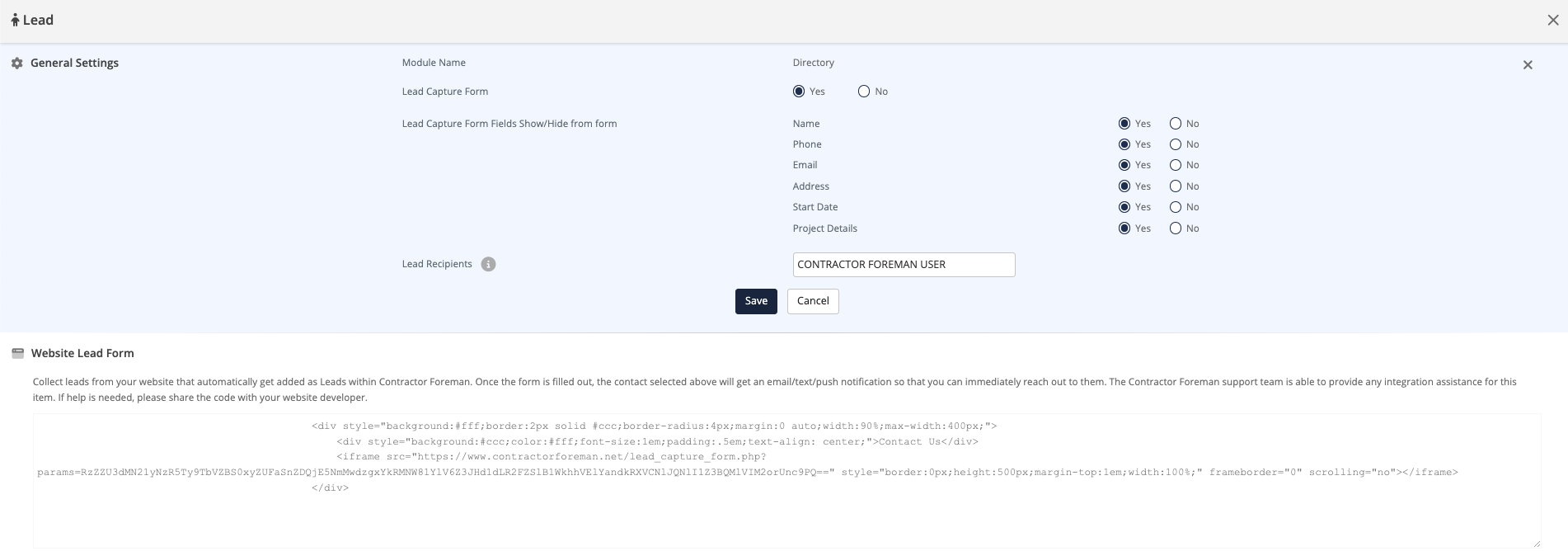Click the Start Date field label
The image size is (1568, 551).
pos(815,207)
